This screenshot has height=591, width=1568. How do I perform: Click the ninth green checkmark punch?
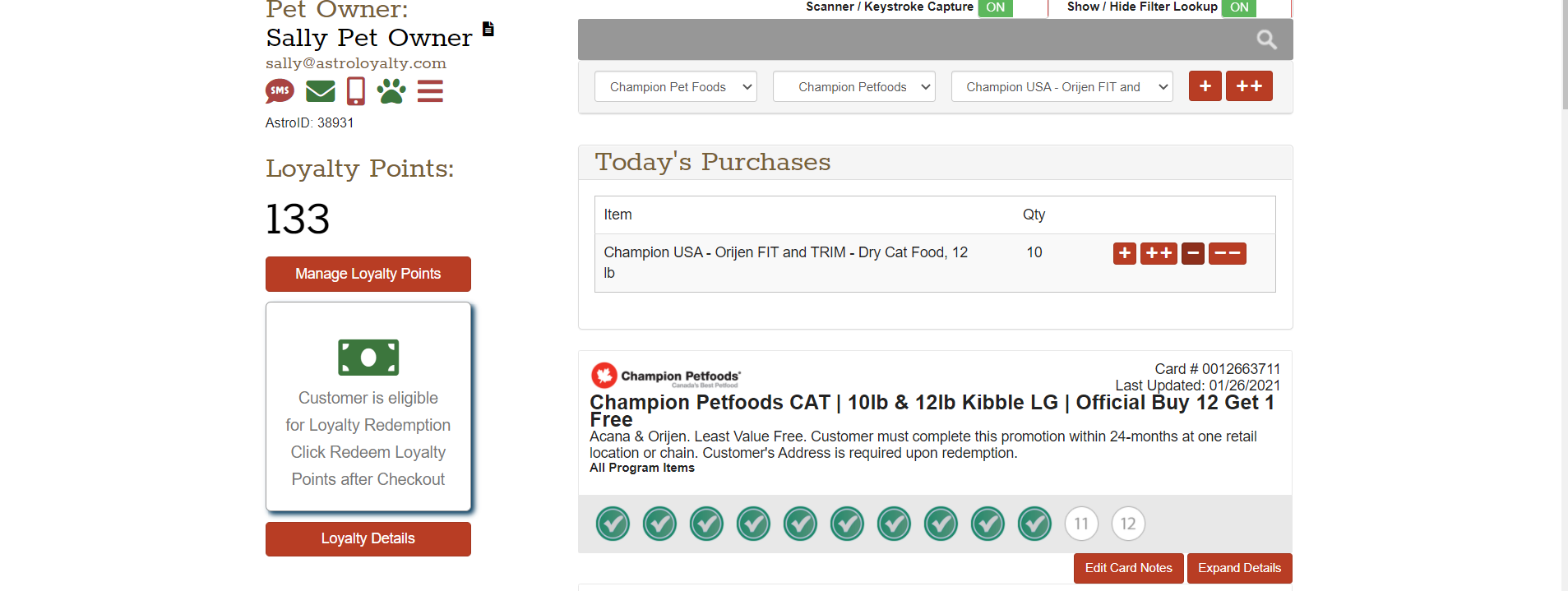coord(988,524)
